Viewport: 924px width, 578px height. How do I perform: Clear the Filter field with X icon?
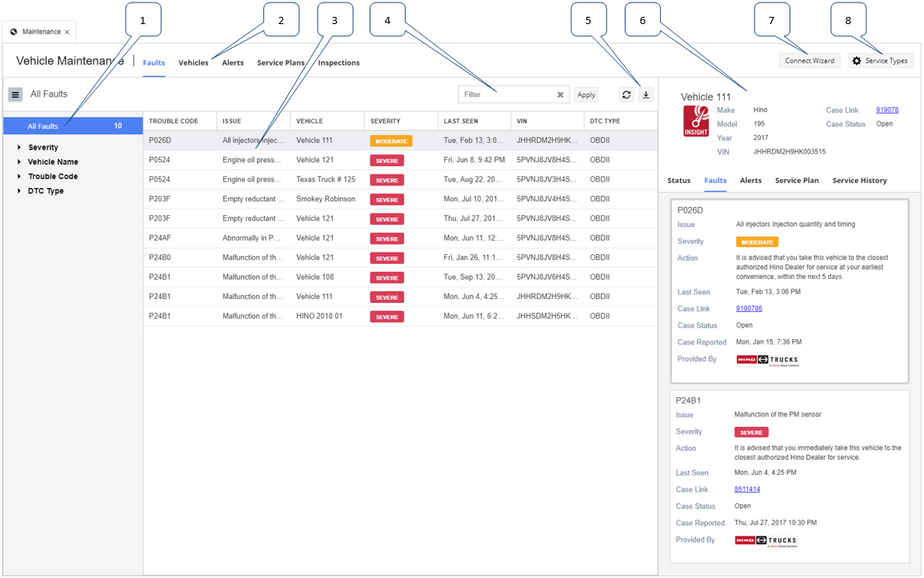tap(560, 95)
